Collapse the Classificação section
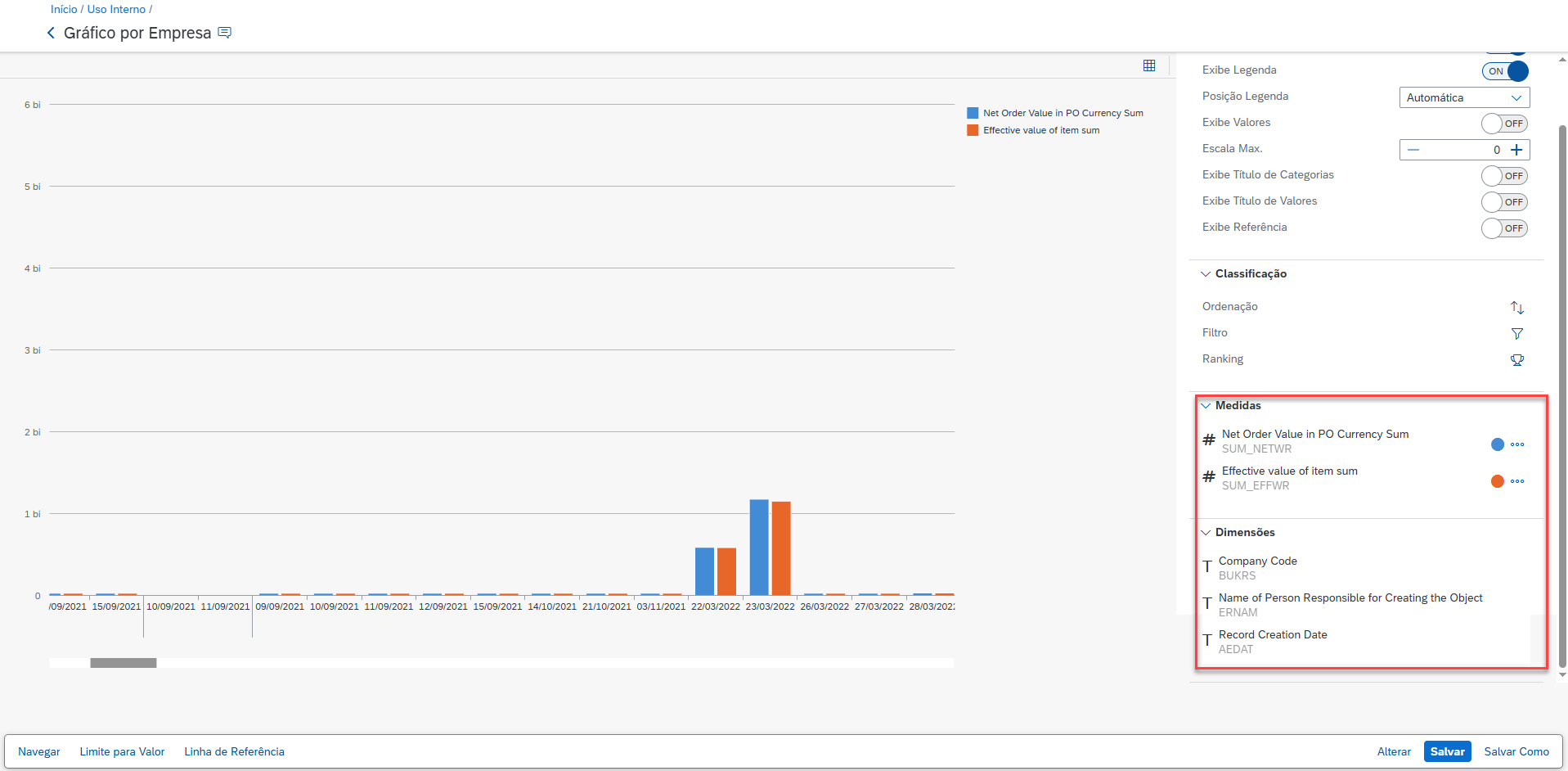 [x=1206, y=274]
